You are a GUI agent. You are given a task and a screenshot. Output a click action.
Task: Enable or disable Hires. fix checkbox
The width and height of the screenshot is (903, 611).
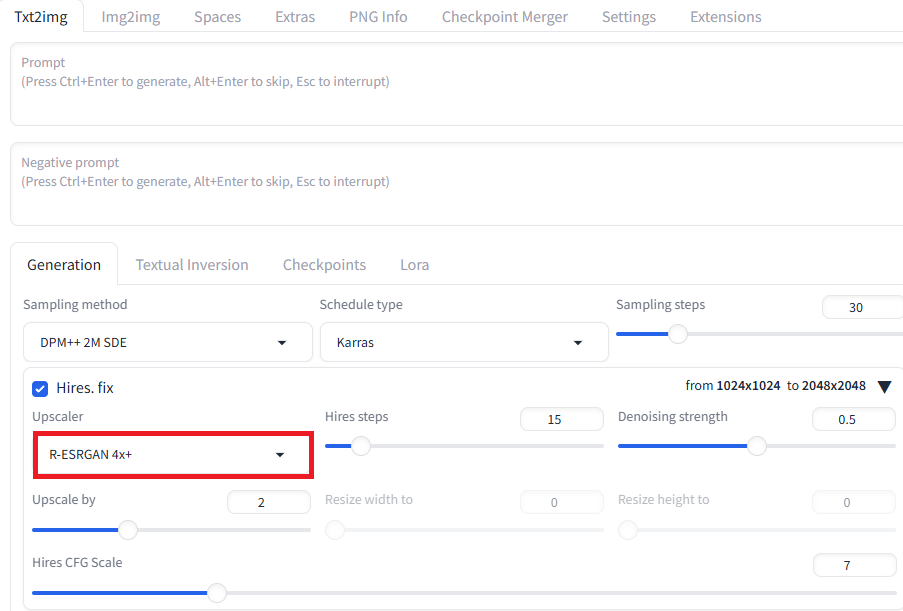point(40,389)
